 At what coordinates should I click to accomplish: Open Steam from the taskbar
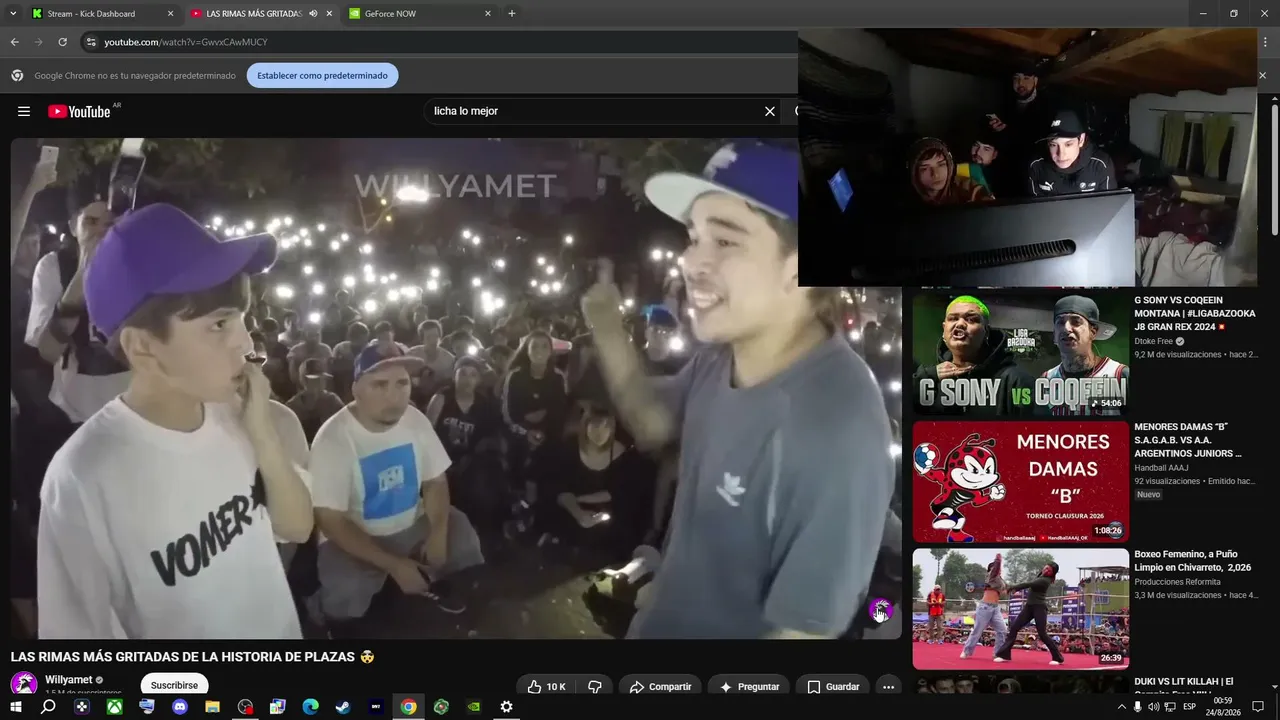343,707
